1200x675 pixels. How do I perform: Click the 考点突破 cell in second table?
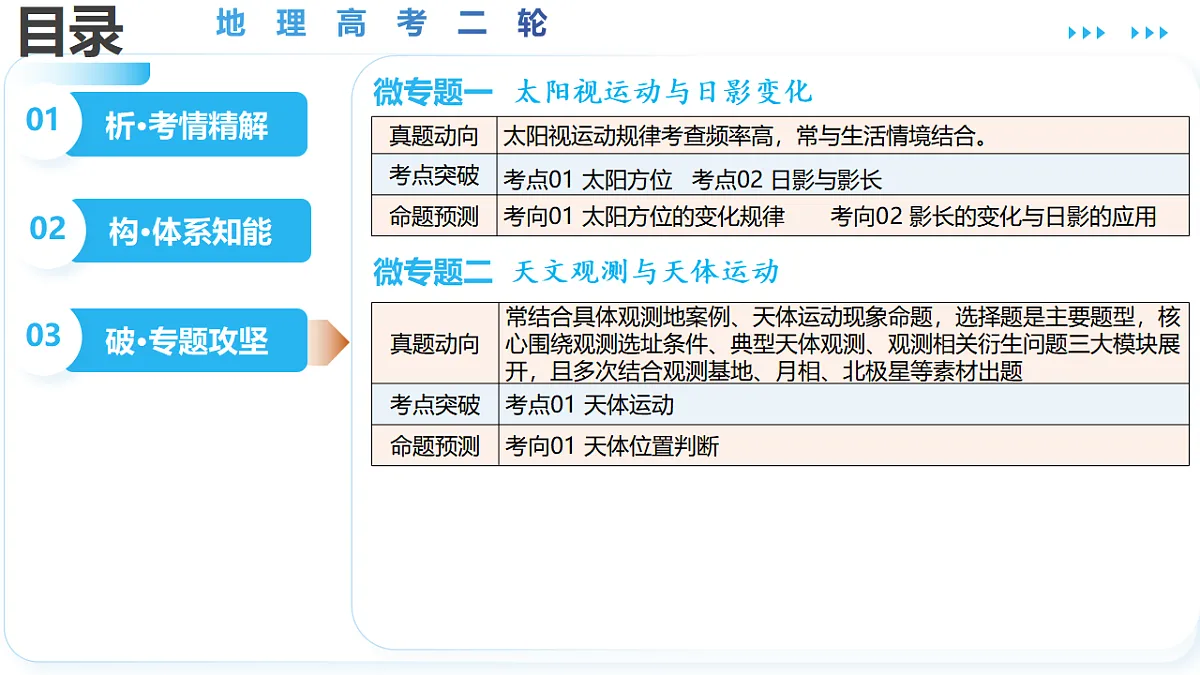coord(435,405)
